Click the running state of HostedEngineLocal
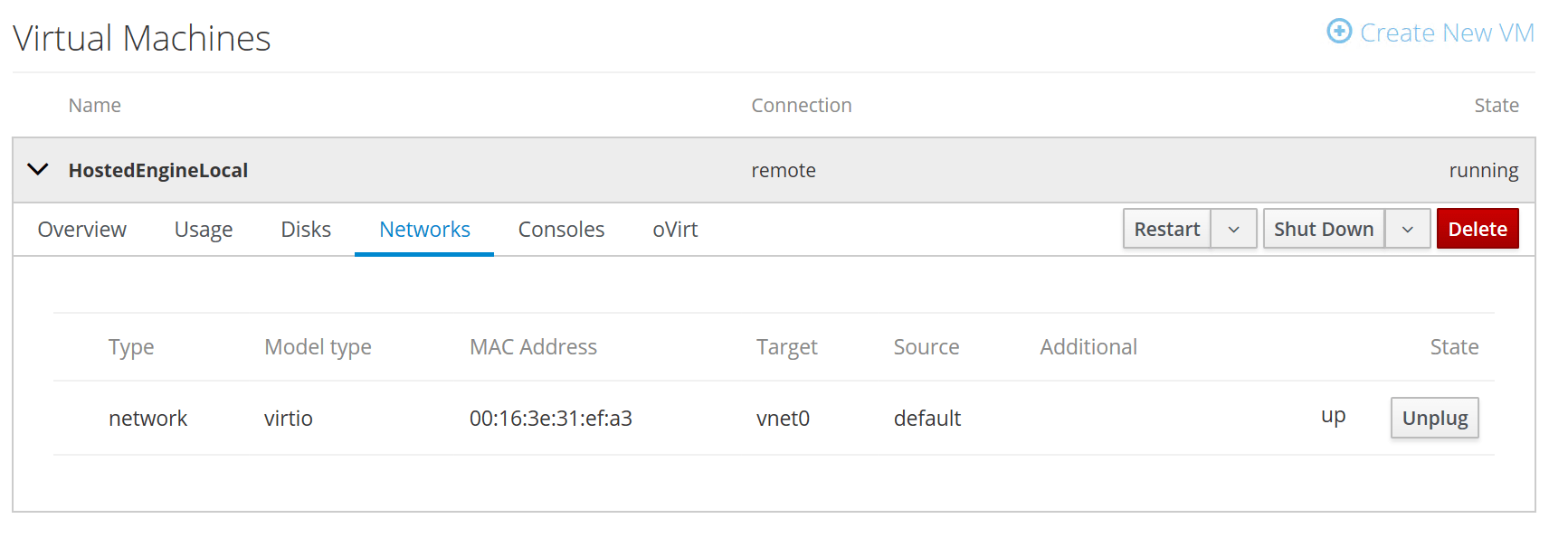This screenshot has height=547, width=1568. pyautogui.click(x=1483, y=171)
